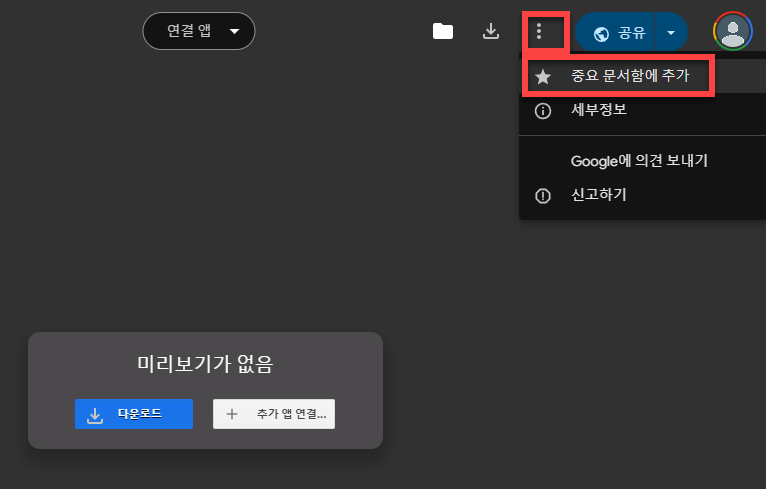
Task: Expand the 연결 앱 dropdown arrow
Action: (234, 31)
